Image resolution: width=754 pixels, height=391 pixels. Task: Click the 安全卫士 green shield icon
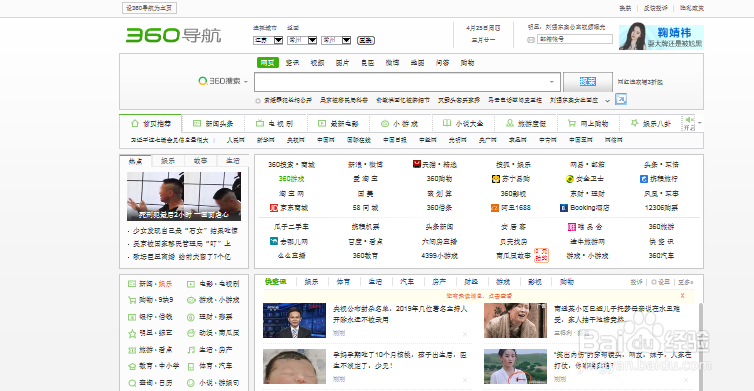point(570,179)
